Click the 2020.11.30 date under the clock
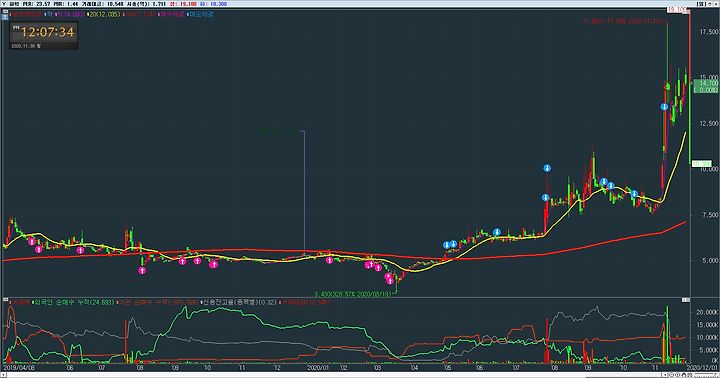This screenshot has width=720, height=378. (x=26, y=46)
